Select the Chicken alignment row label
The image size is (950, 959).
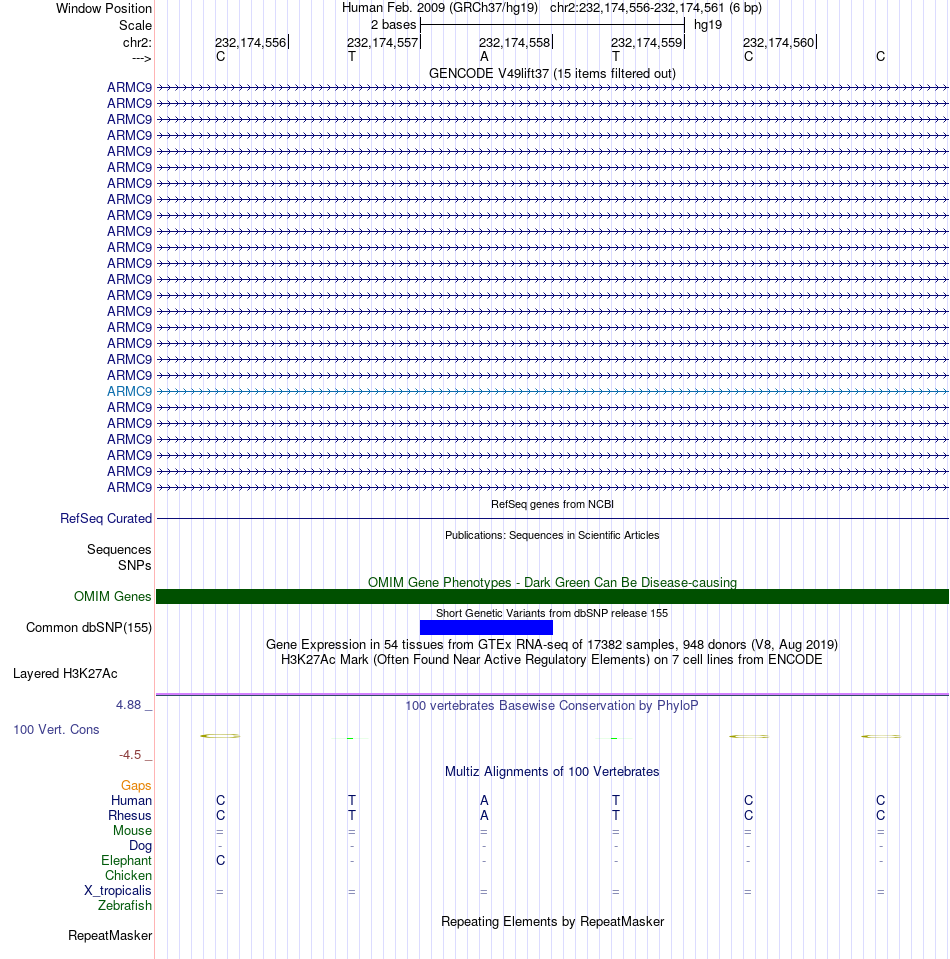[128, 875]
